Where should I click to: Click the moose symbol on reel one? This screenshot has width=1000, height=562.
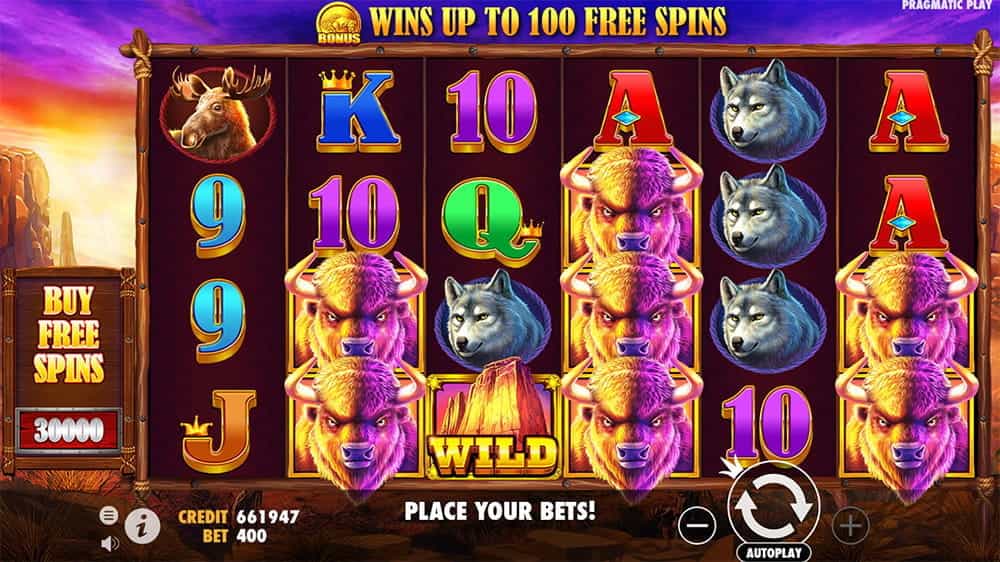218,112
